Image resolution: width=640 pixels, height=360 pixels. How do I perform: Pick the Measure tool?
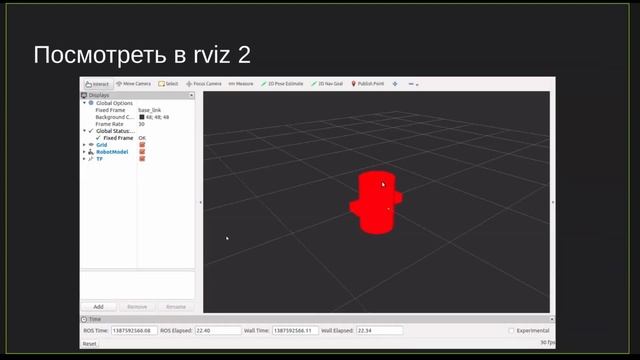[x=241, y=84]
